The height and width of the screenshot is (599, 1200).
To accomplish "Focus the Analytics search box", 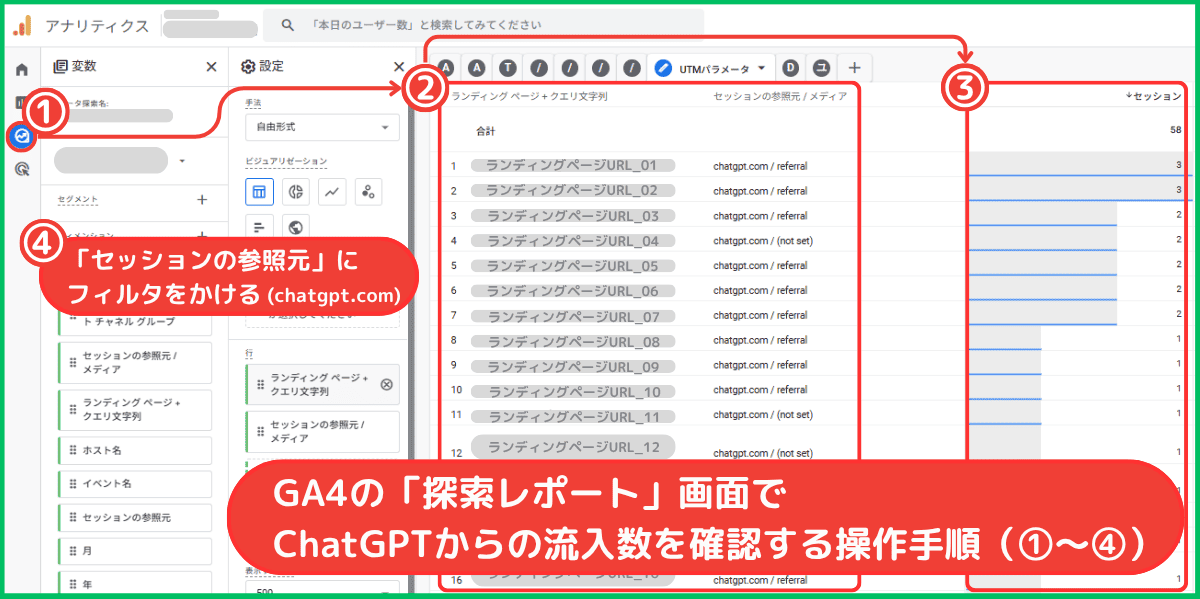I will [x=484, y=24].
